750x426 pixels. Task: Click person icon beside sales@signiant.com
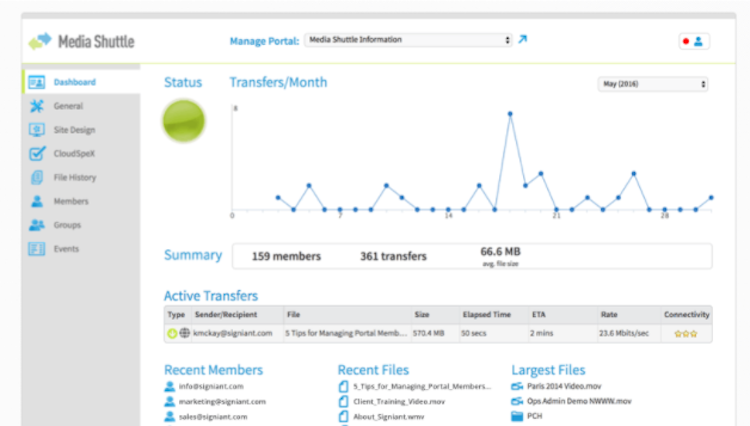tap(169, 417)
